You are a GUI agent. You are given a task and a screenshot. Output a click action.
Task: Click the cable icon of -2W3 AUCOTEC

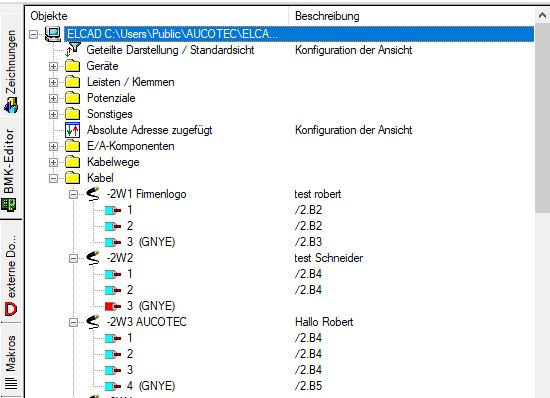click(93, 322)
